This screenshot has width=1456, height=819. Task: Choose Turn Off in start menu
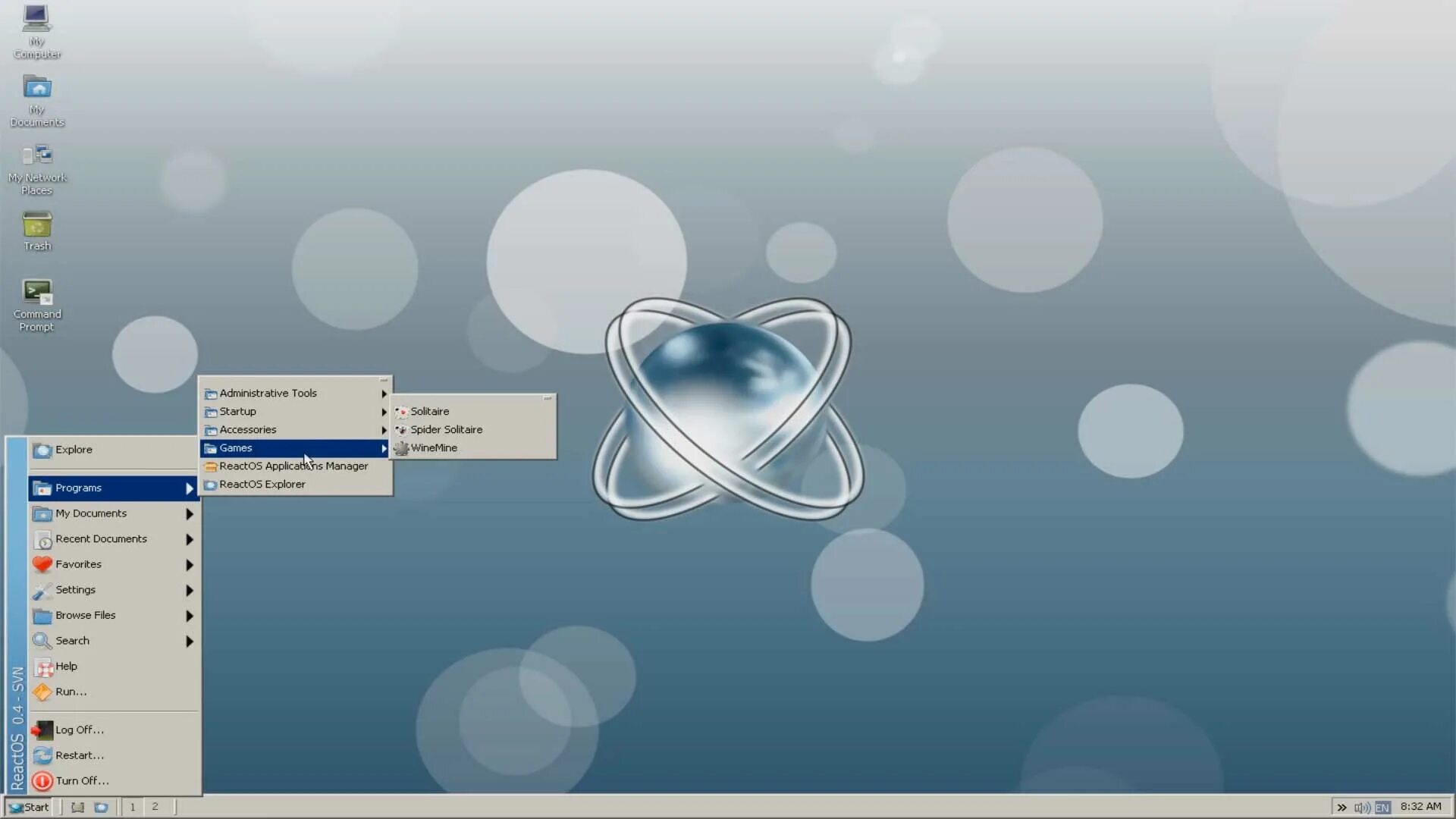pyautogui.click(x=82, y=780)
